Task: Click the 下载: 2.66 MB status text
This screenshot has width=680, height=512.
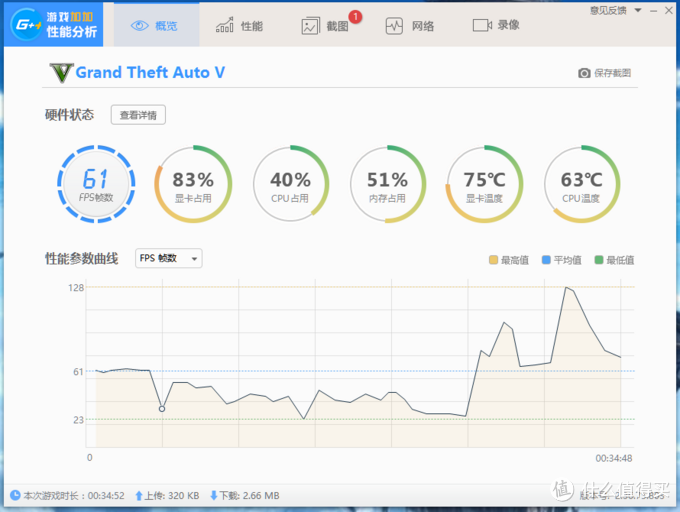Action: pos(249,496)
